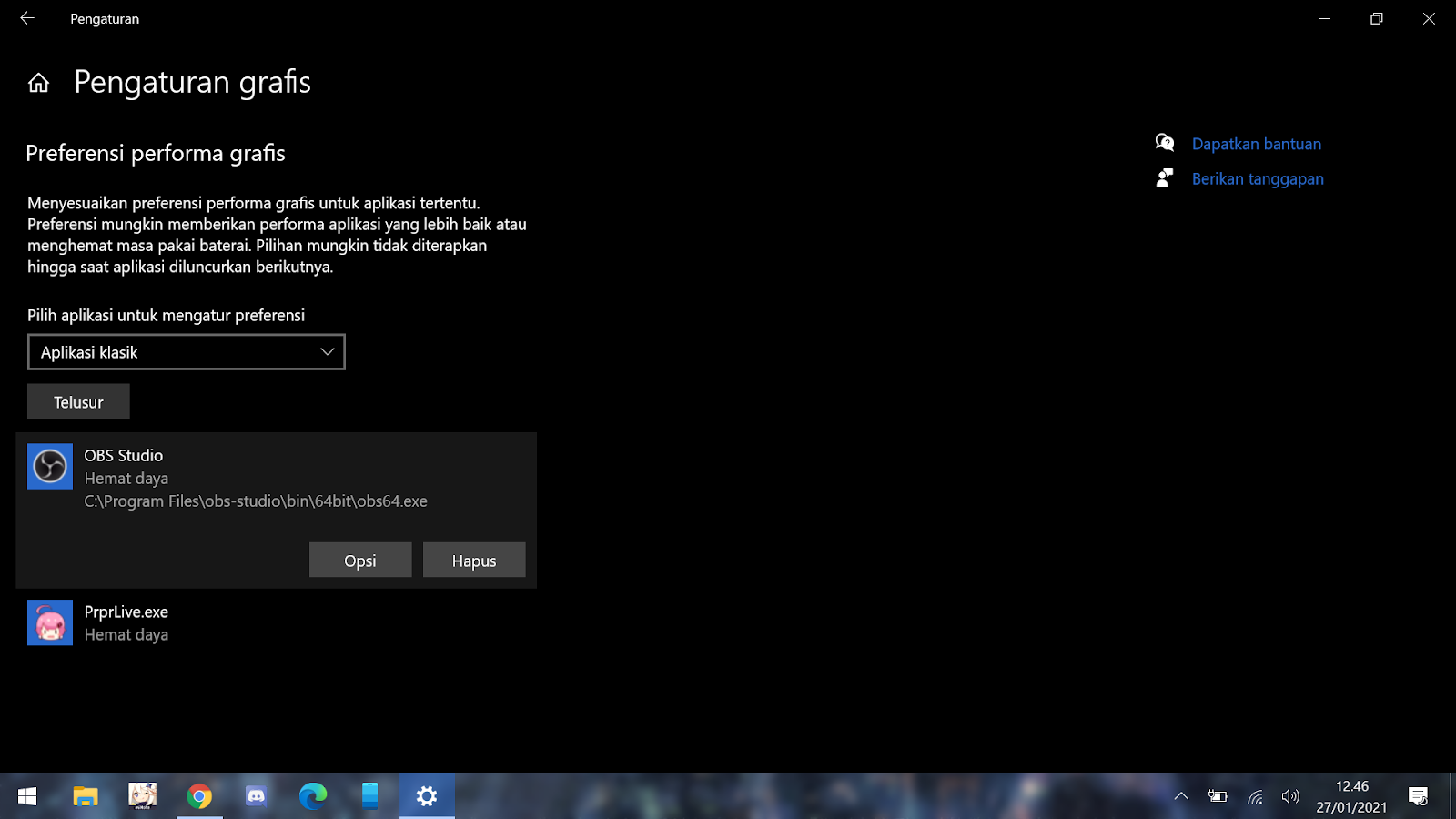This screenshot has height=819, width=1456.
Task: Click the Dapatkan bantuan chat icon
Action: point(1165,143)
